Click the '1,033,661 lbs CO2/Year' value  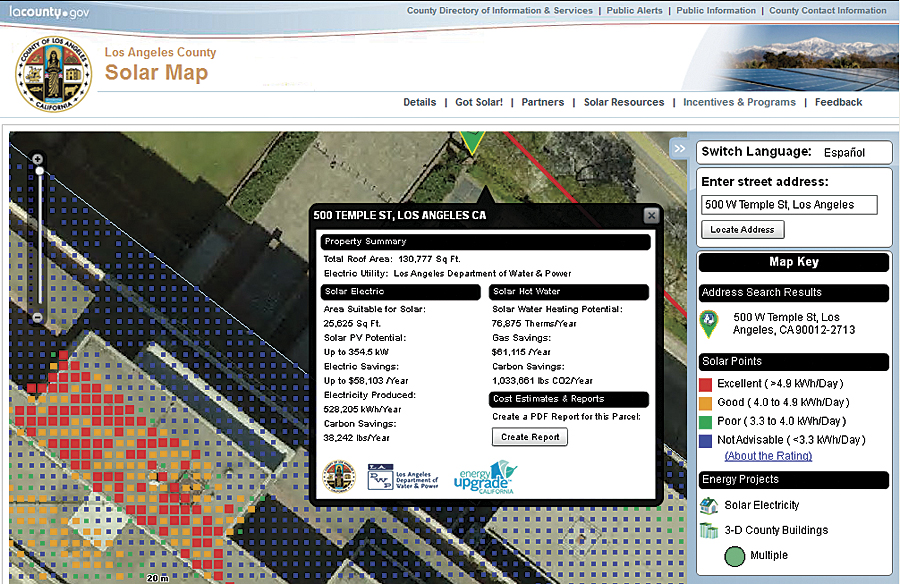[542, 381]
